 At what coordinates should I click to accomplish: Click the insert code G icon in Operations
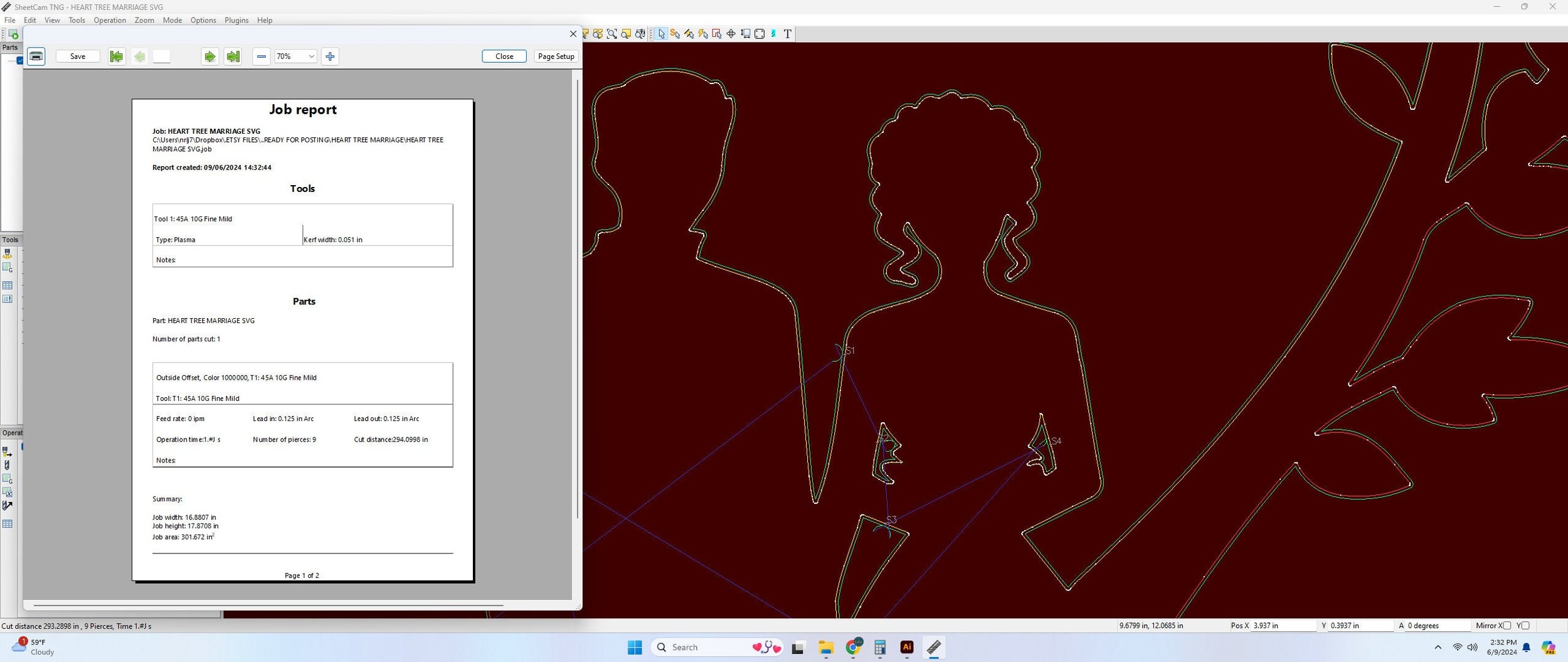coord(8,479)
